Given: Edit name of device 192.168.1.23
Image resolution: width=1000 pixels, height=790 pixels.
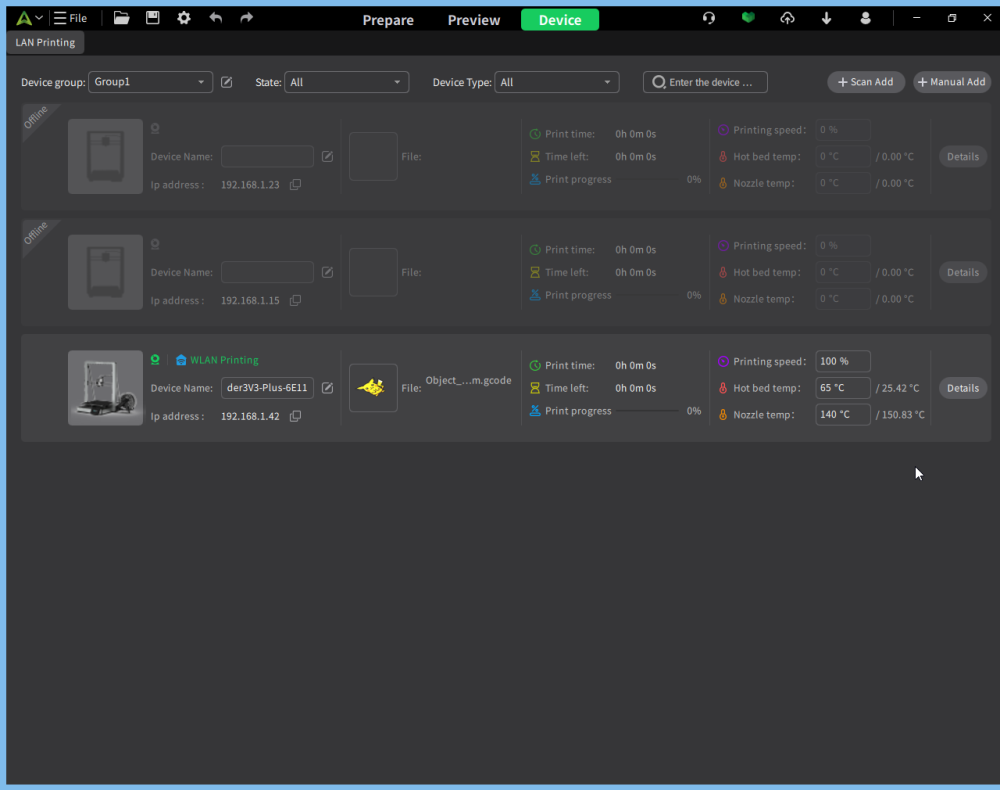Looking at the screenshot, I should pyautogui.click(x=327, y=156).
